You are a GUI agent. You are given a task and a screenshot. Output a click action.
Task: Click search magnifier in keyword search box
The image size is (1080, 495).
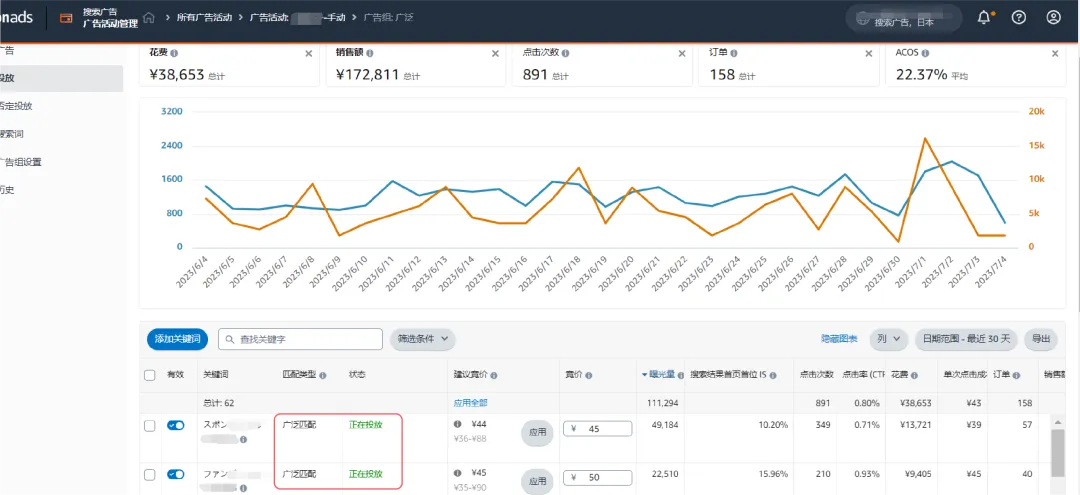(230, 339)
